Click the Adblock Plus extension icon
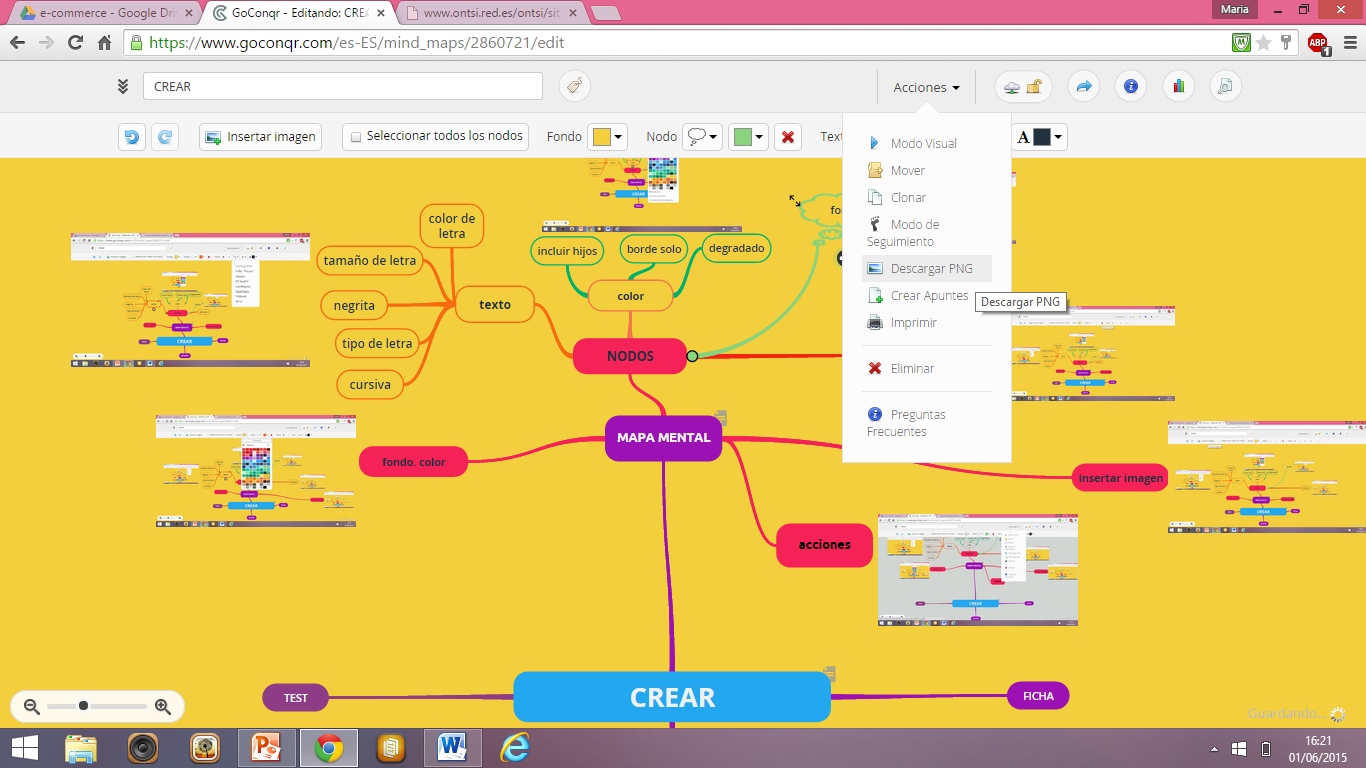Screen dimensions: 1366x768 [1318, 42]
